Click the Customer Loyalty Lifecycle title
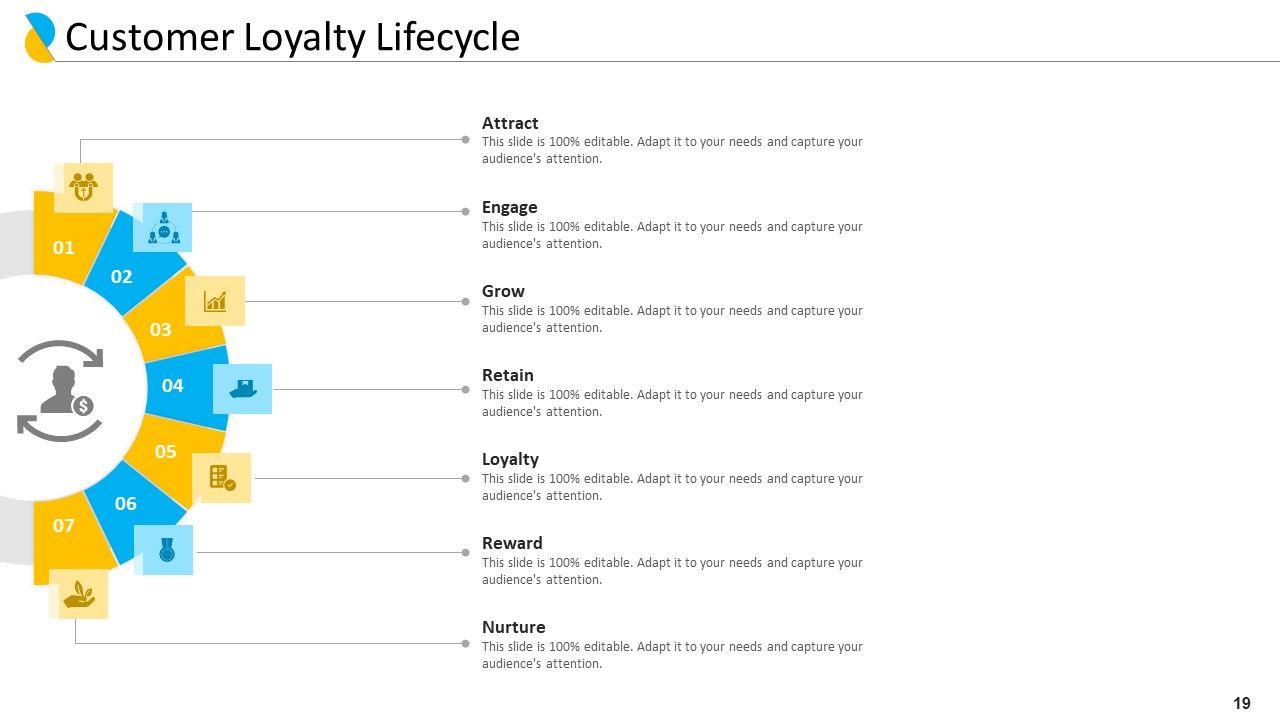Image resolution: width=1280 pixels, height=720 pixels. 292,37
